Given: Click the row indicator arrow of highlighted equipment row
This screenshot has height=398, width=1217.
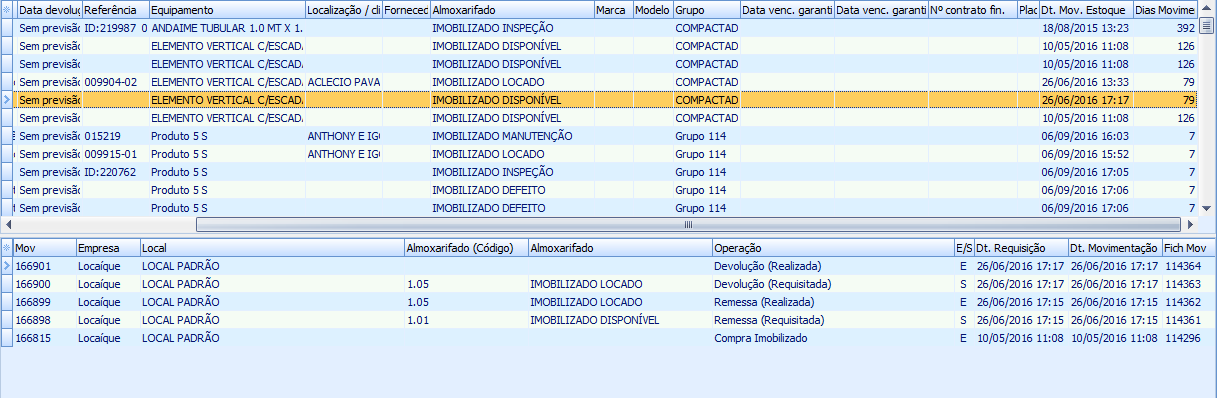Looking at the screenshot, I should pyautogui.click(x=7, y=100).
